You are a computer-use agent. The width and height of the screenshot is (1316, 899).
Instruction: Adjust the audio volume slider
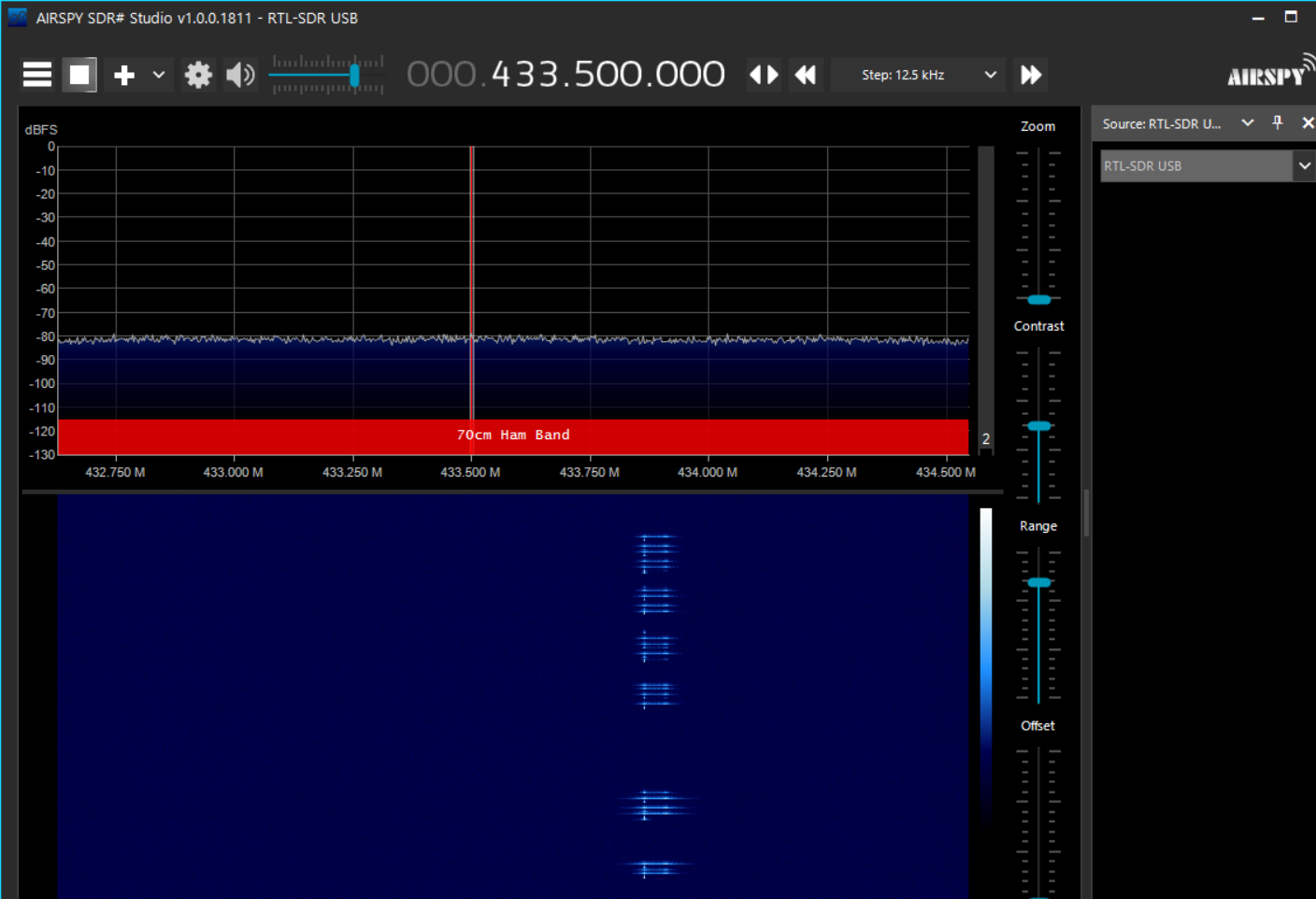(354, 76)
